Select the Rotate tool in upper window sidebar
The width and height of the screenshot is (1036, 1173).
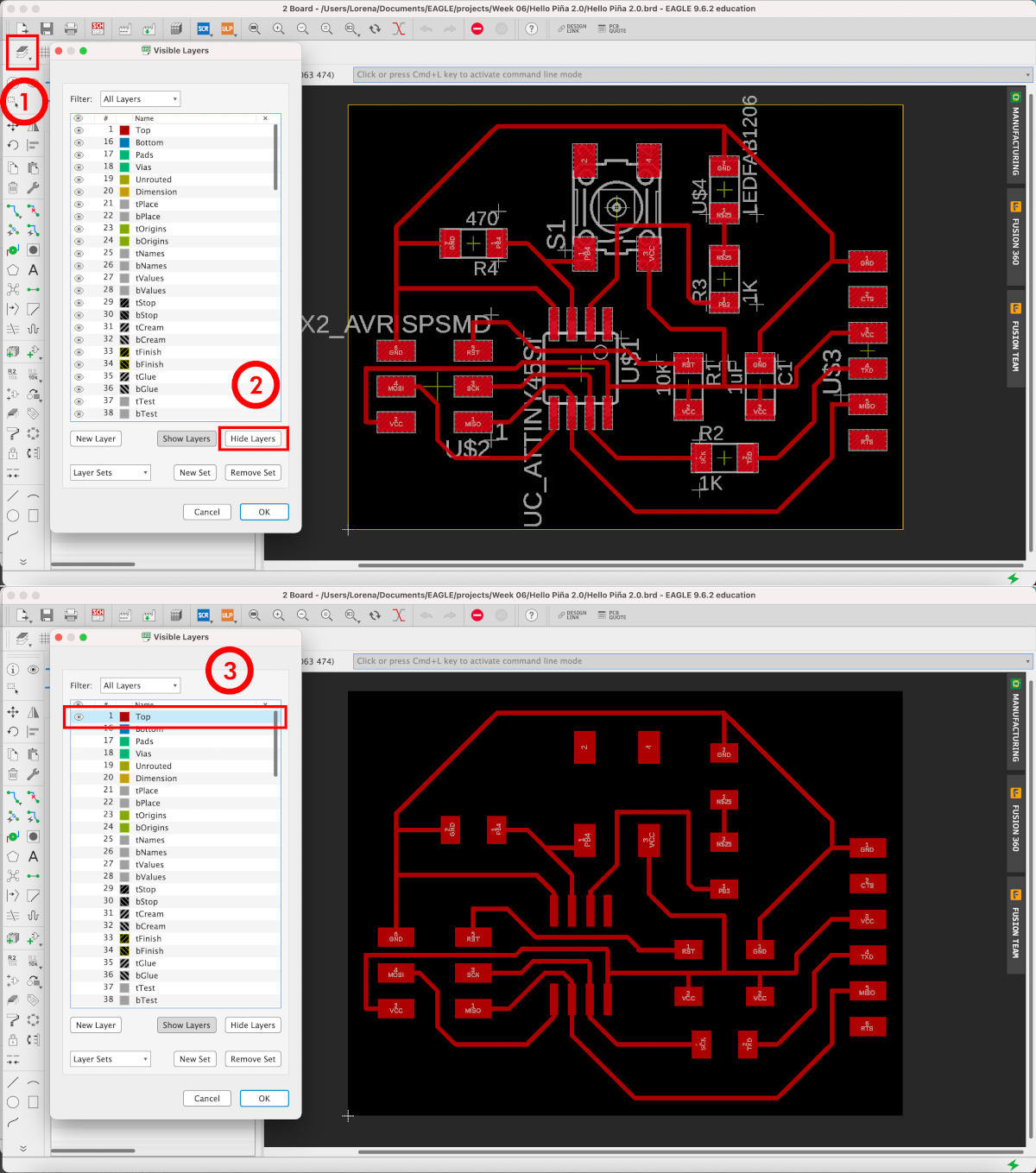13,145
